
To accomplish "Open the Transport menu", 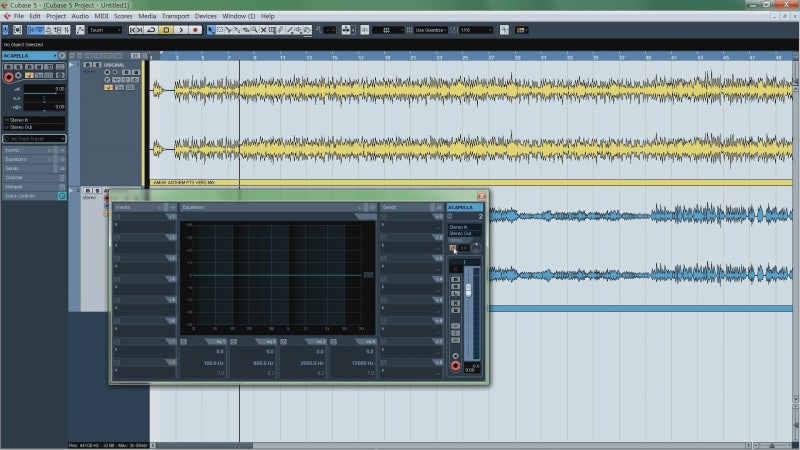I will point(175,16).
